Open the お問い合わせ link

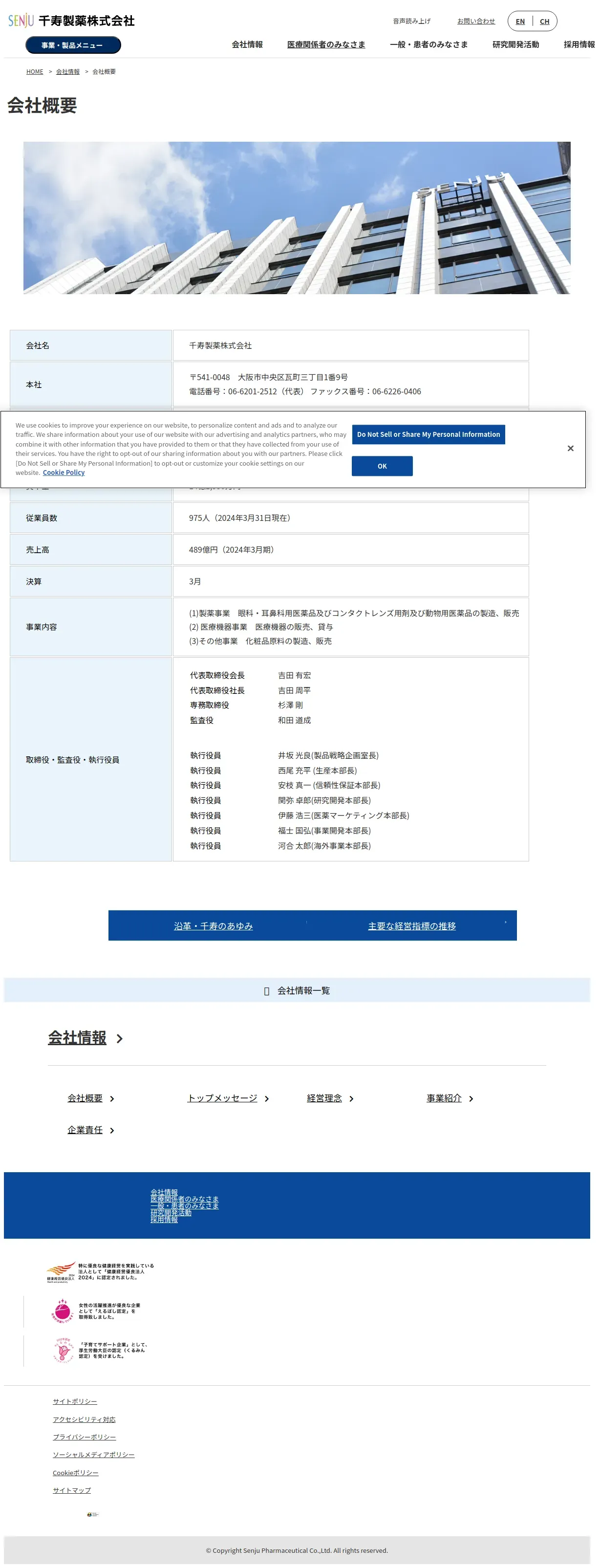click(476, 21)
